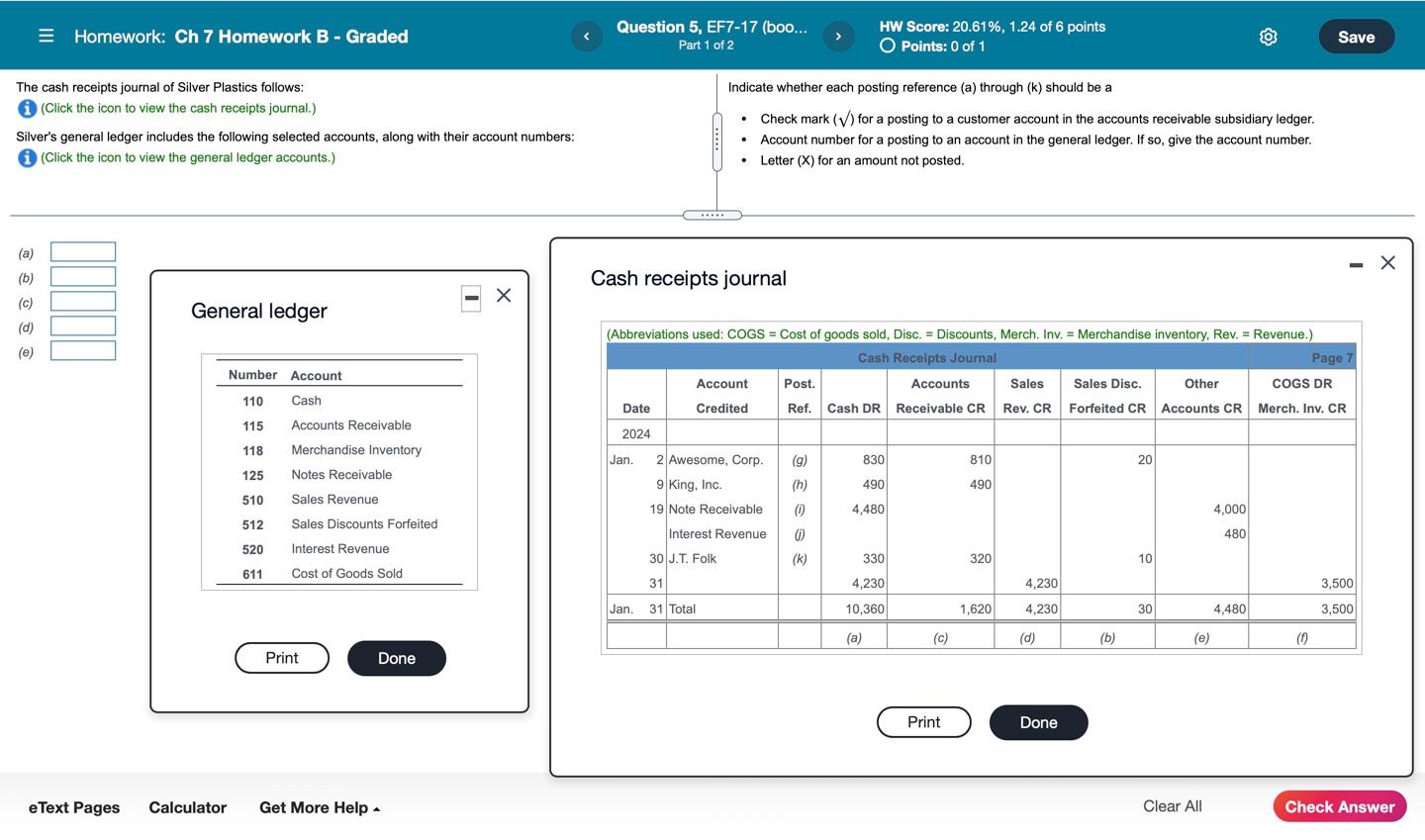The image size is (1425, 840).
Task: Click the view cash receipts journal link
Action: click(178, 108)
